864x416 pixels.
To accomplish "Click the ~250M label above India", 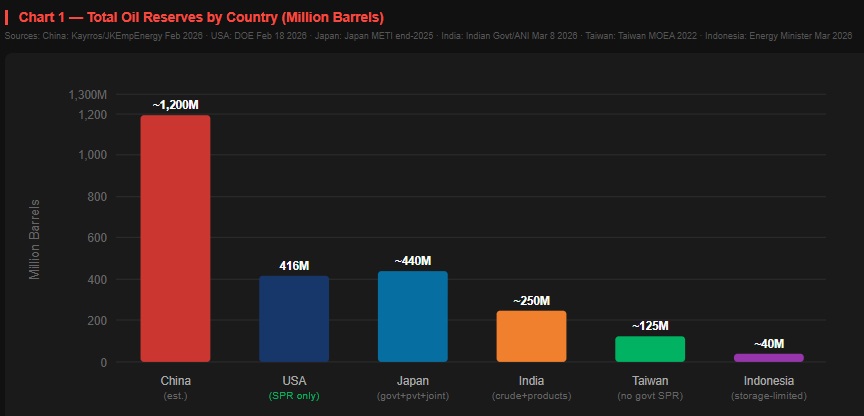I will coord(531,301).
